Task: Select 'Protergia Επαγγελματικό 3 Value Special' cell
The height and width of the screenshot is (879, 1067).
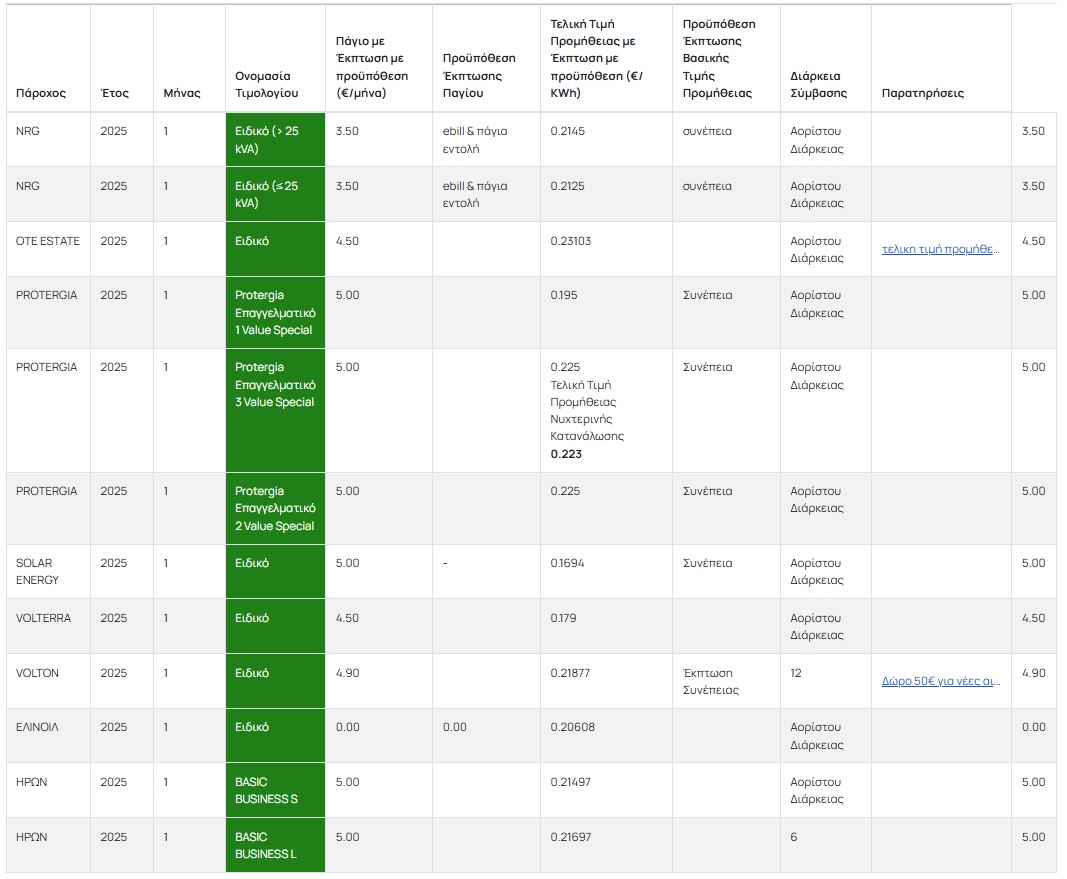Action: [x=276, y=411]
